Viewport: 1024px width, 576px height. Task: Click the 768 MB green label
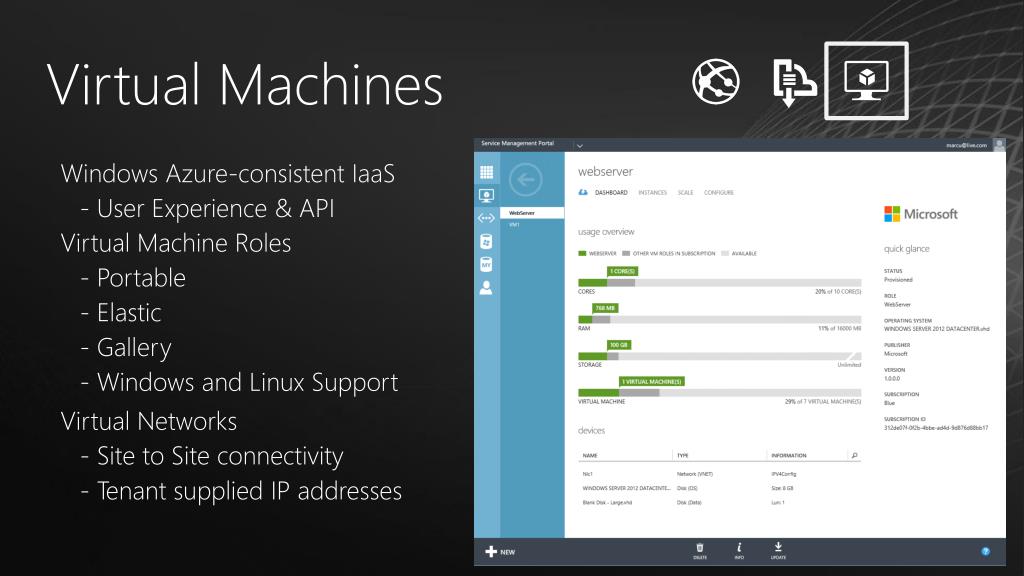click(x=605, y=308)
